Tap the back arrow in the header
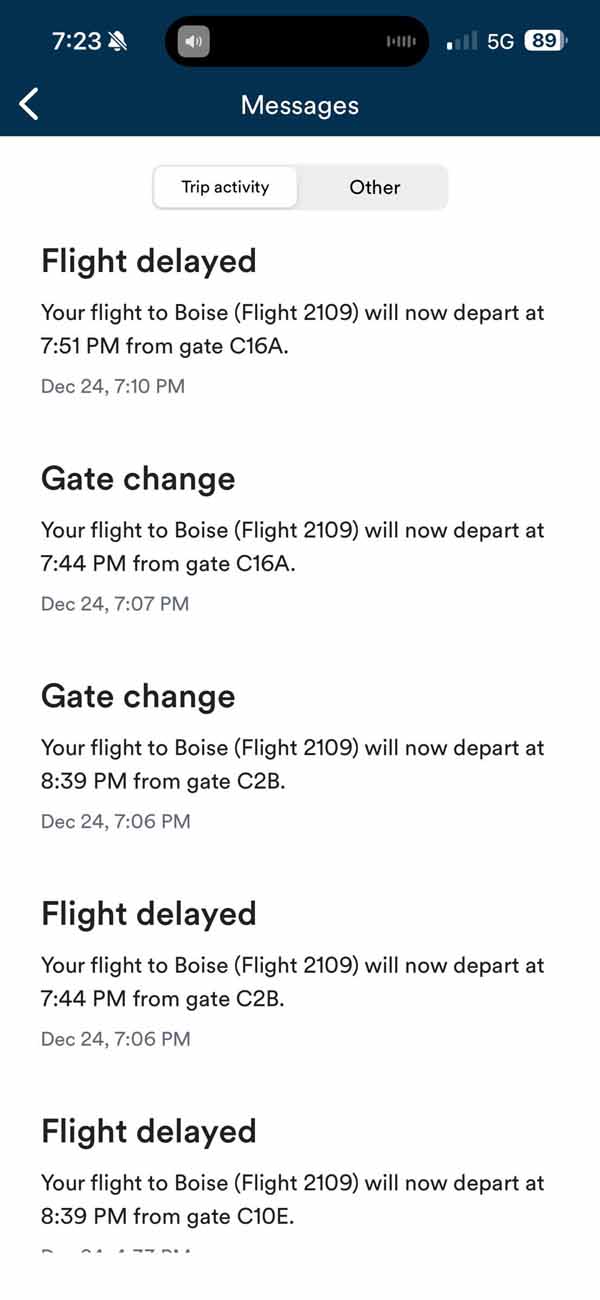The height and width of the screenshot is (1300, 600). [x=30, y=104]
